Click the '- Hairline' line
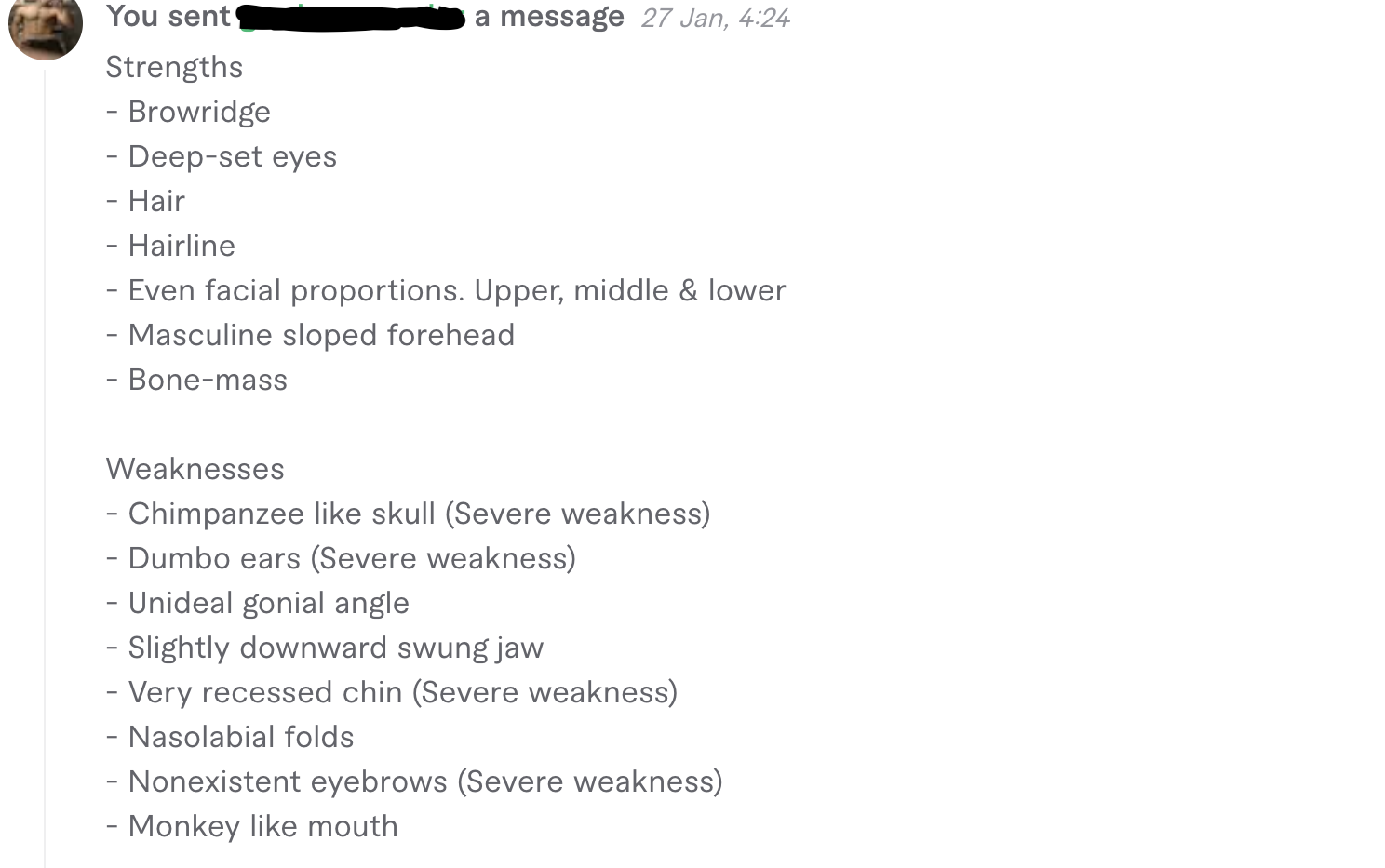Screen dimensions: 1385x868 pyautogui.click(x=170, y=246)
